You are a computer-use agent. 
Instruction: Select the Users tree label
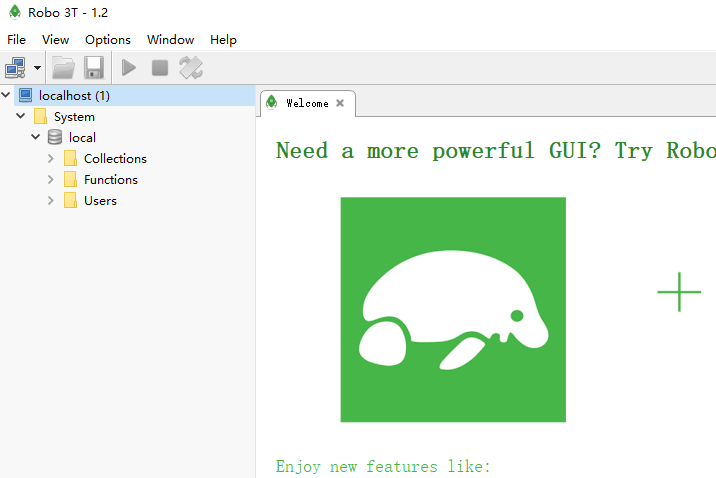click(x=100, y=200)
